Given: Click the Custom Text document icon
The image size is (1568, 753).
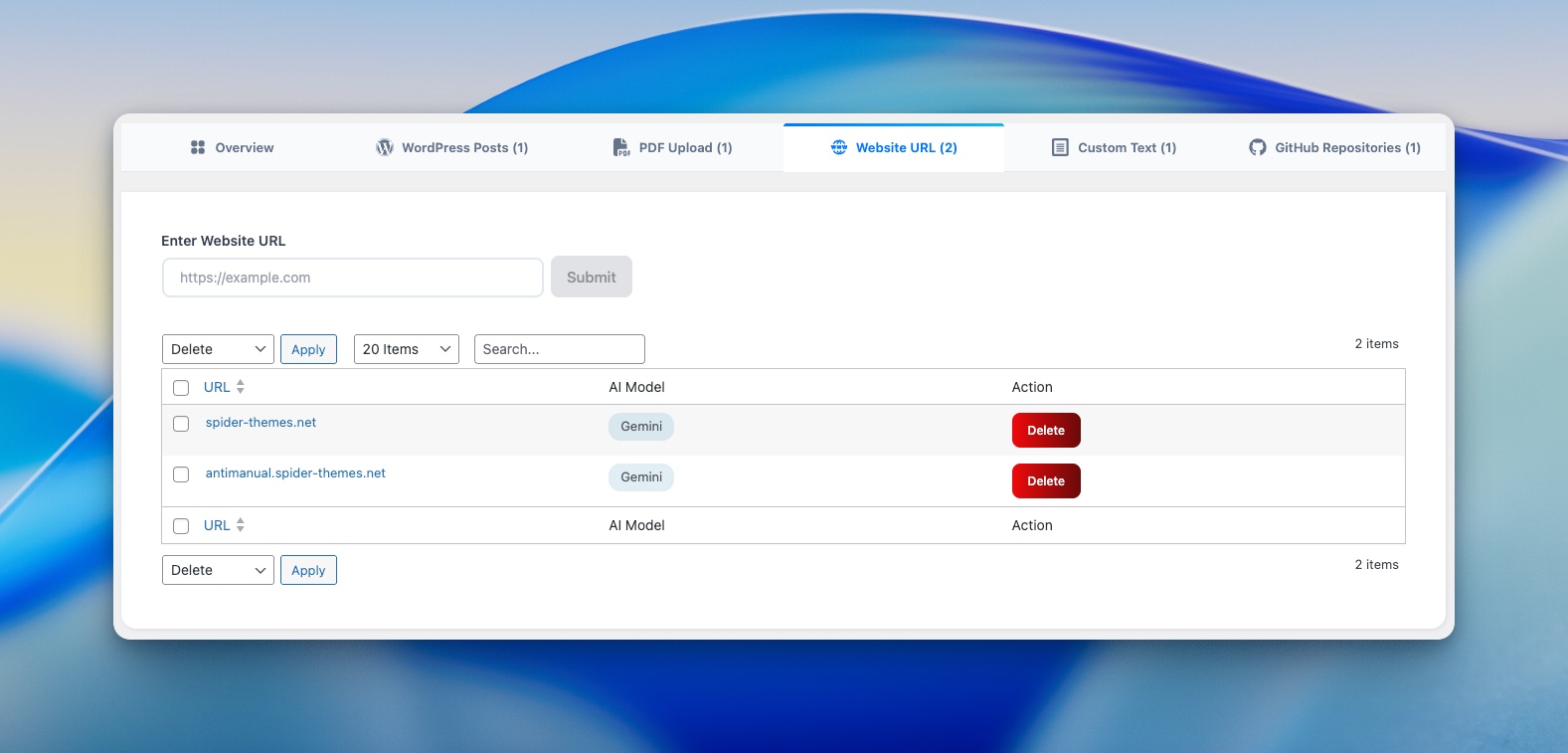Looking at the screenshot, I should point(1060,147).
